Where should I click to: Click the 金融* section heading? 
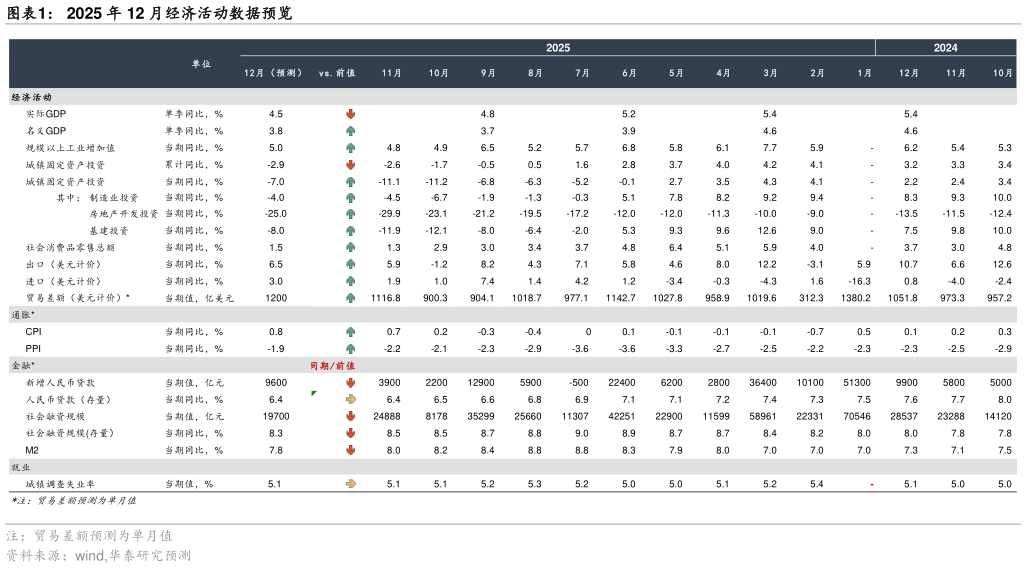coord(23,366)
